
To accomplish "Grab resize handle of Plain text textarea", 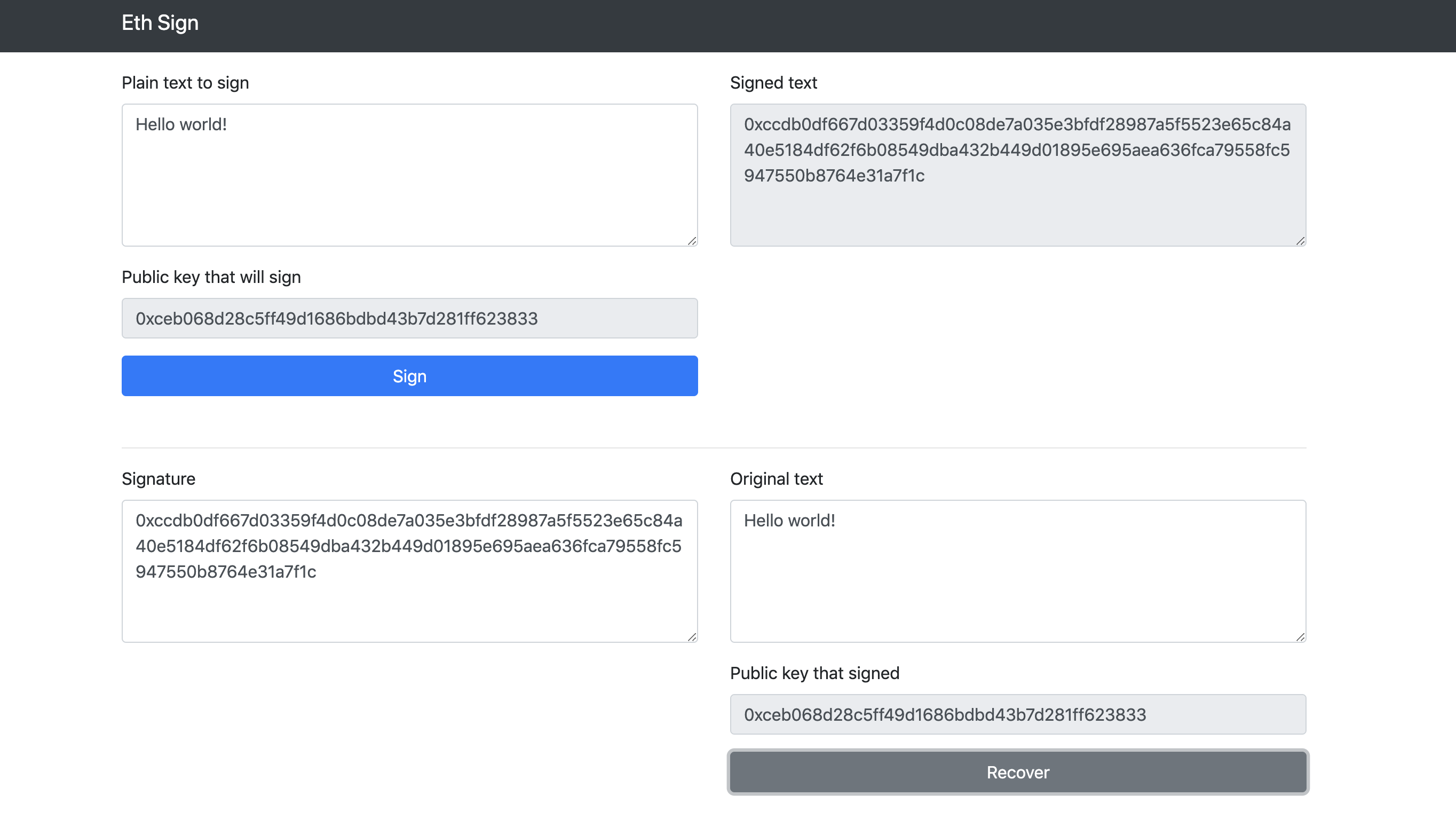I will tap(692, 241).
